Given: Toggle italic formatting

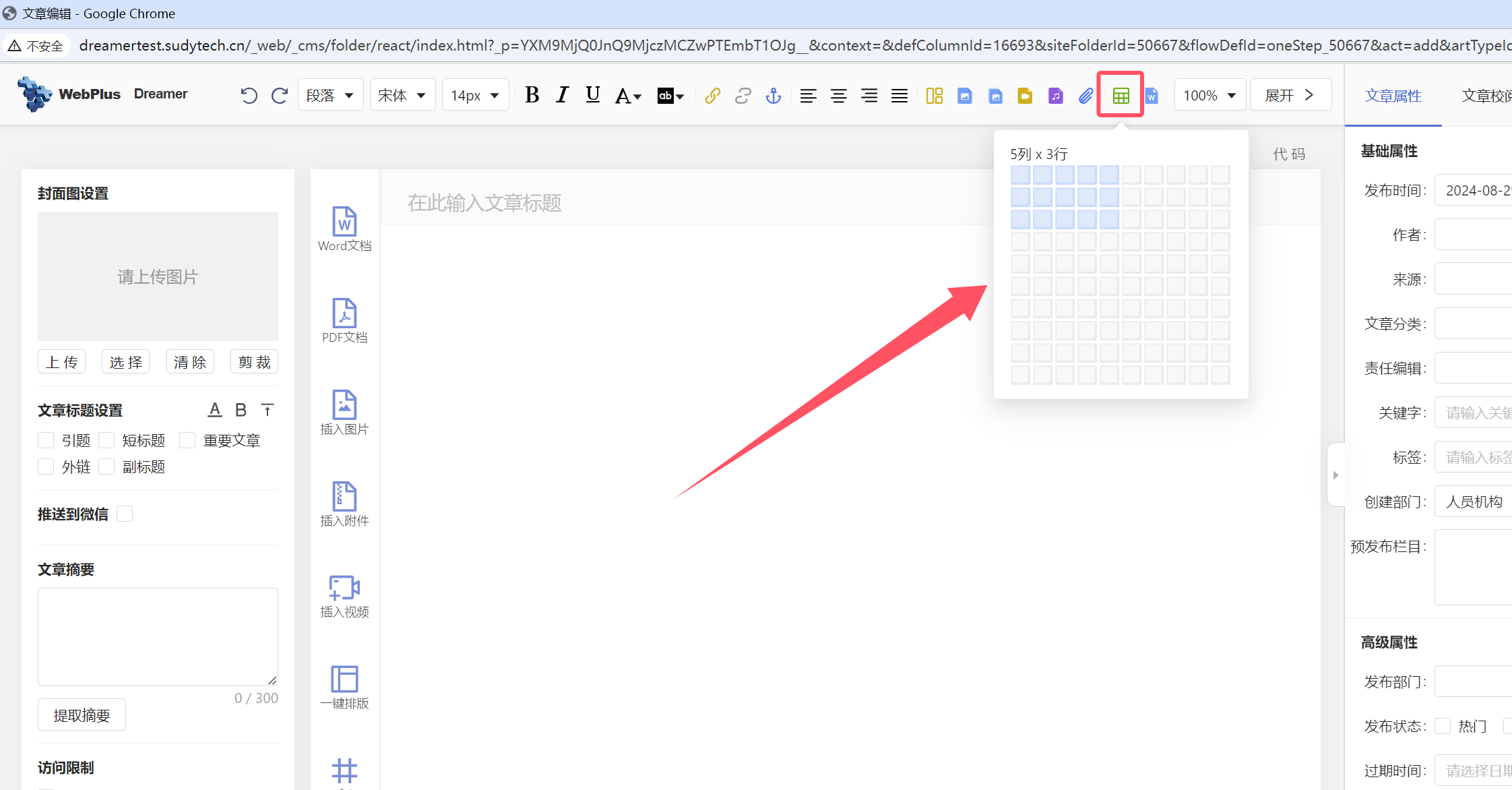Looking at the screenshot, I should (562, 95).
